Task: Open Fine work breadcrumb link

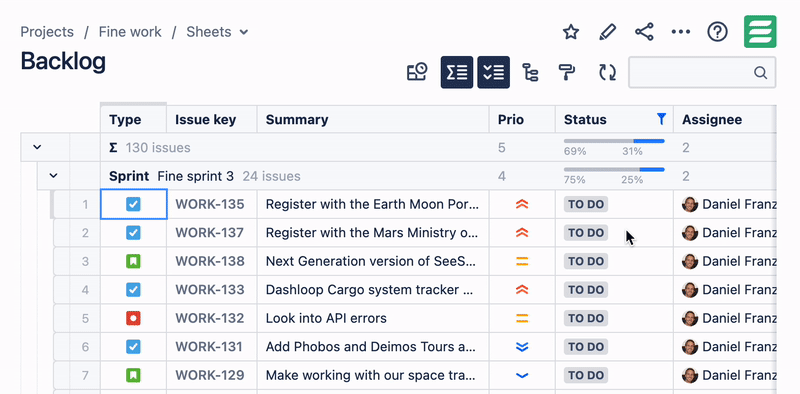Action: pyautogui.click(x=130, y=32)
